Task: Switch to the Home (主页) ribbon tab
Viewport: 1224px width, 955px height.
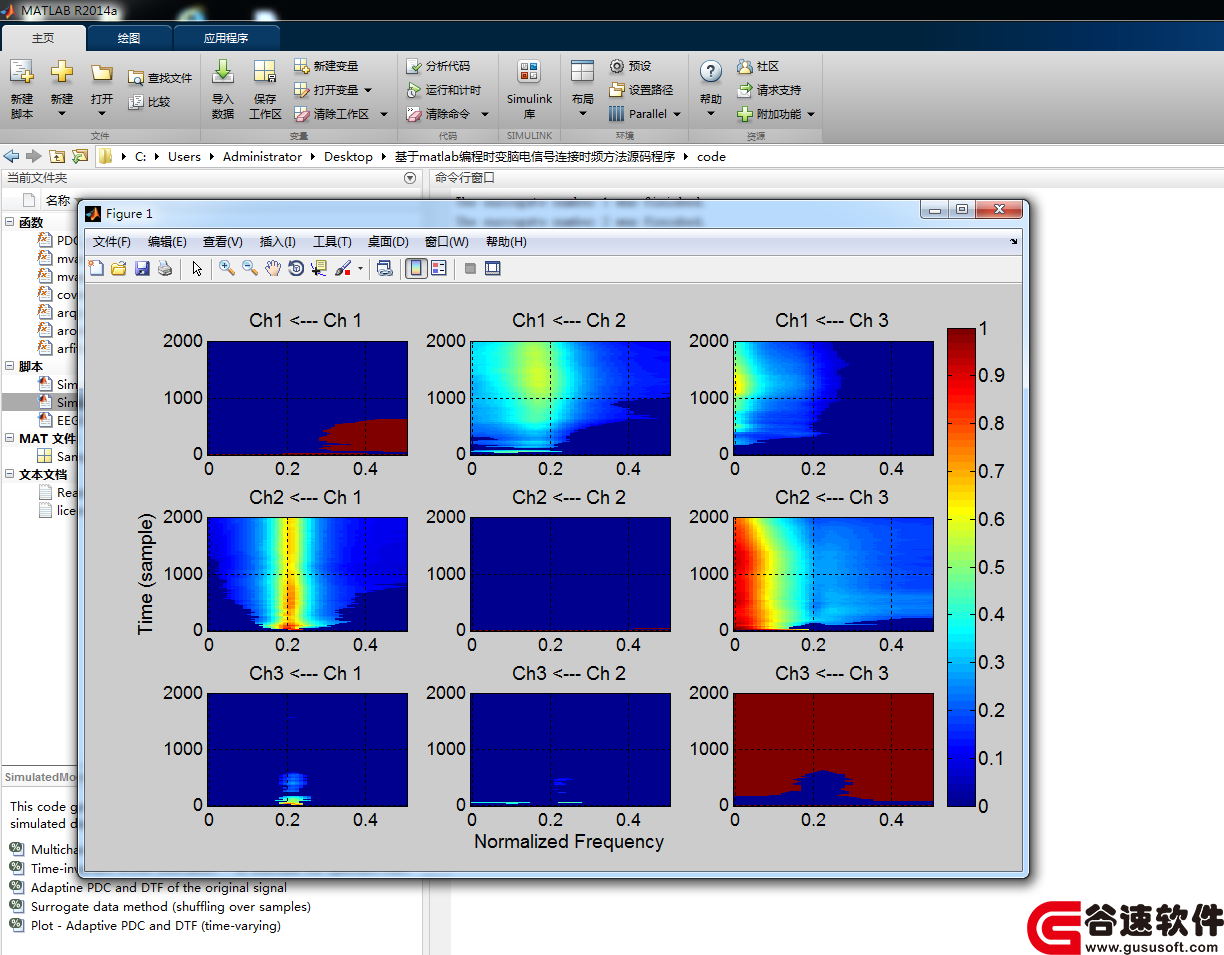Action: 43,38
